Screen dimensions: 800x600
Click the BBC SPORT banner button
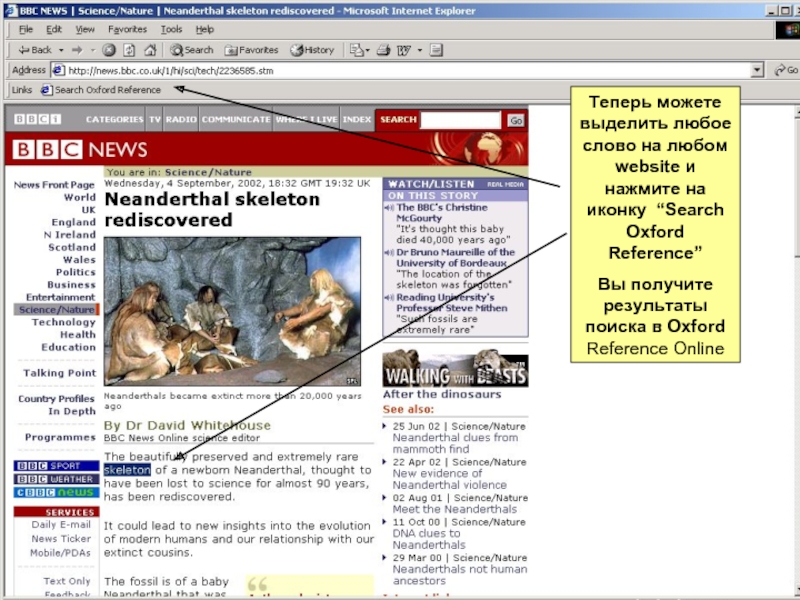[x=56, y=466]
